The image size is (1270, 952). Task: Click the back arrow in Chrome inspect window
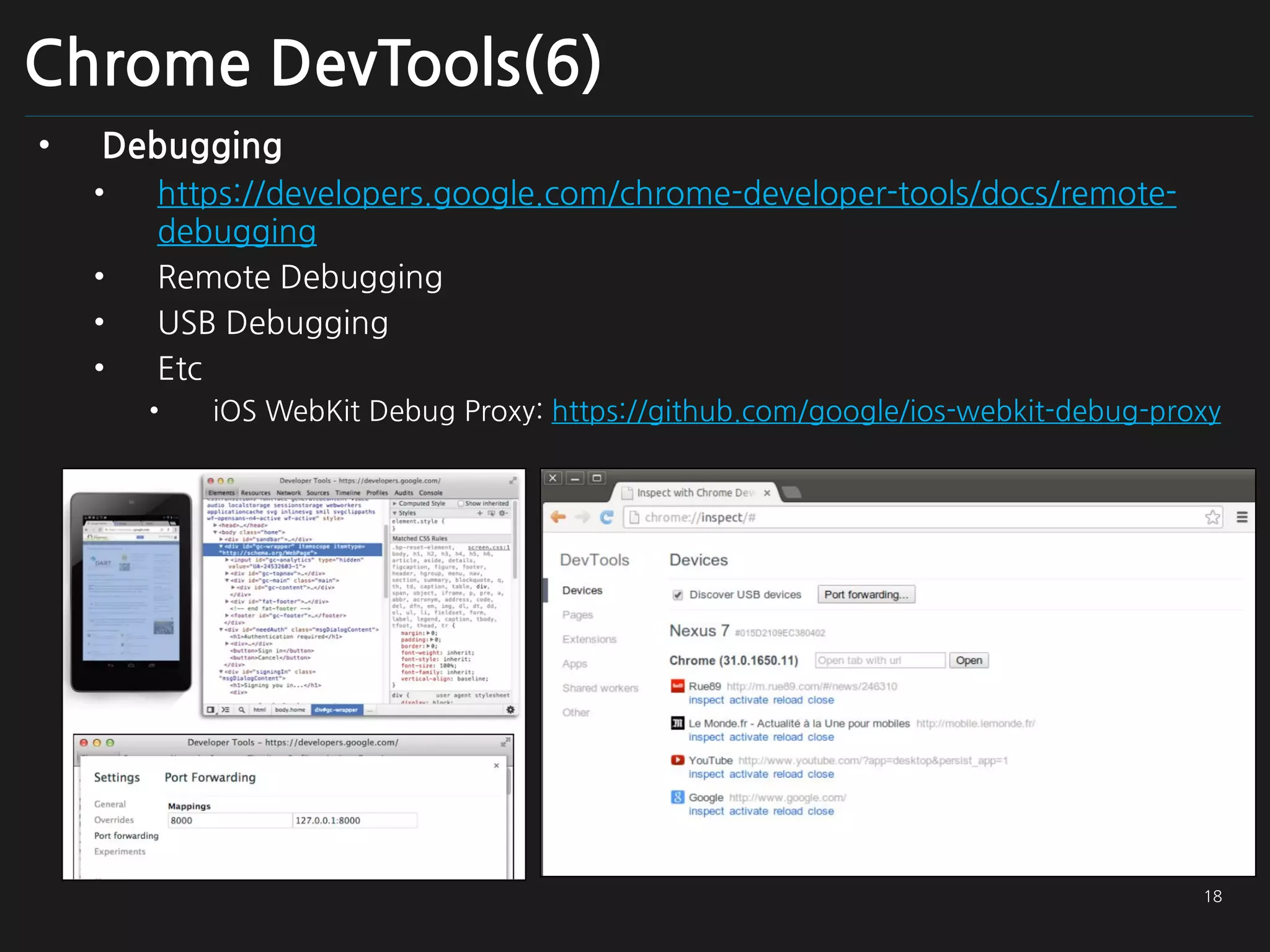coord(558,517)
